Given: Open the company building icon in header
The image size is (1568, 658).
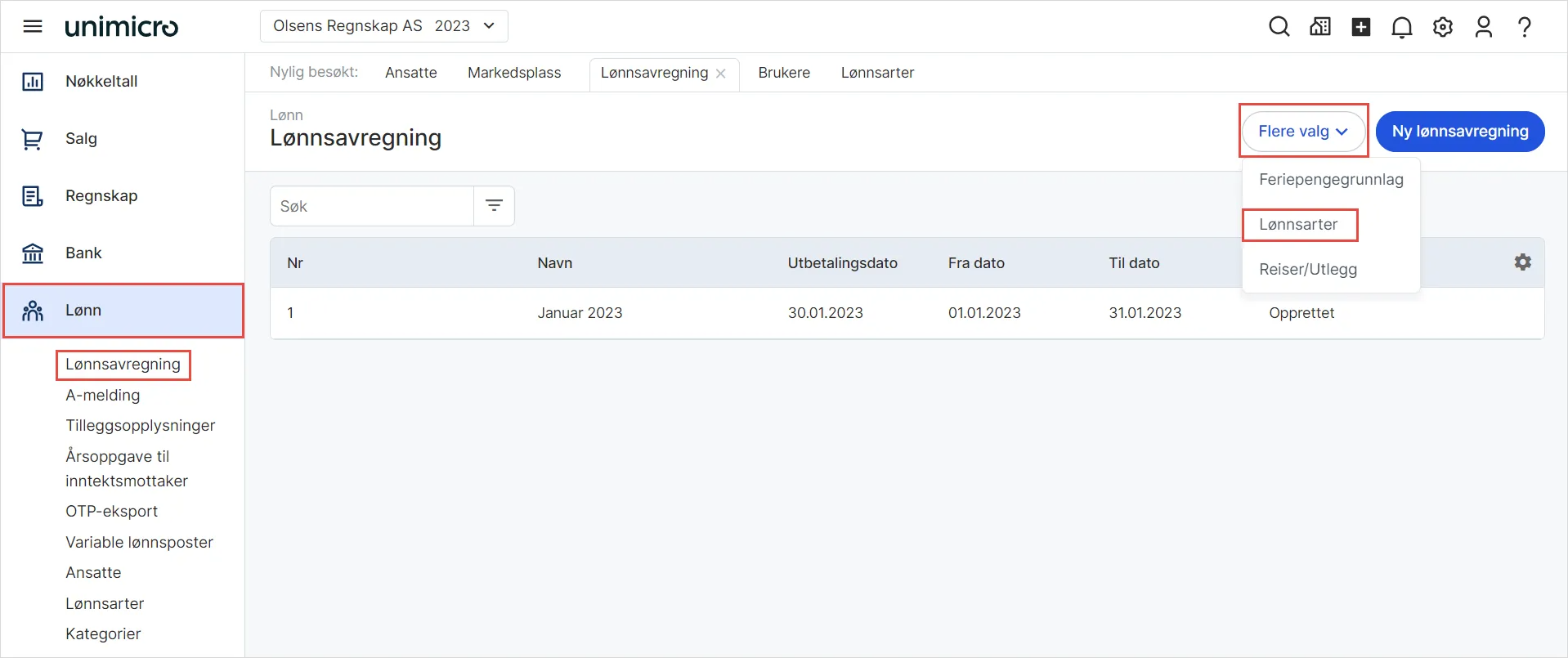Looking at the screenshot, I should coord(1320,27).
